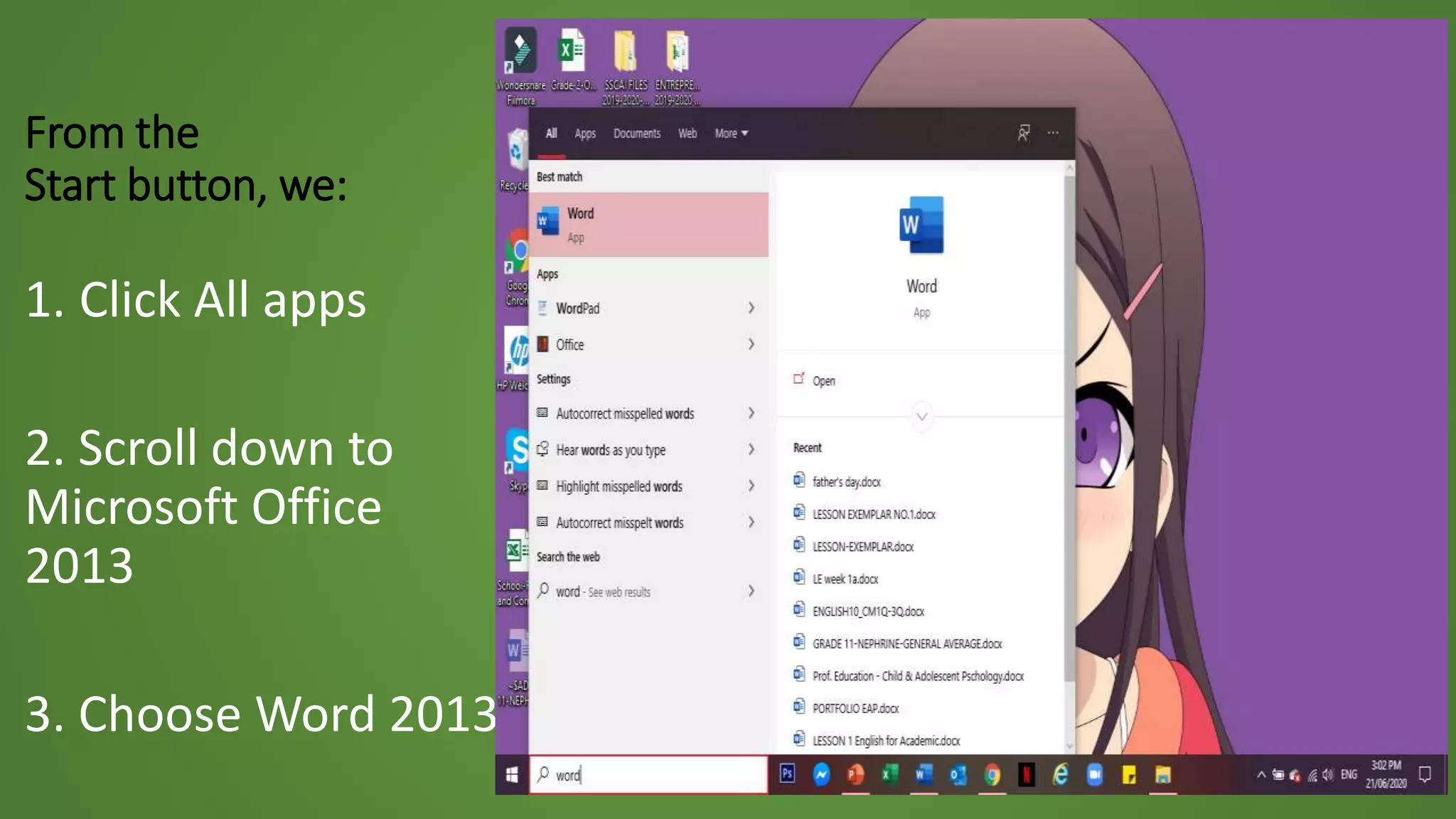Click the Windows Start button

(512, 774)
